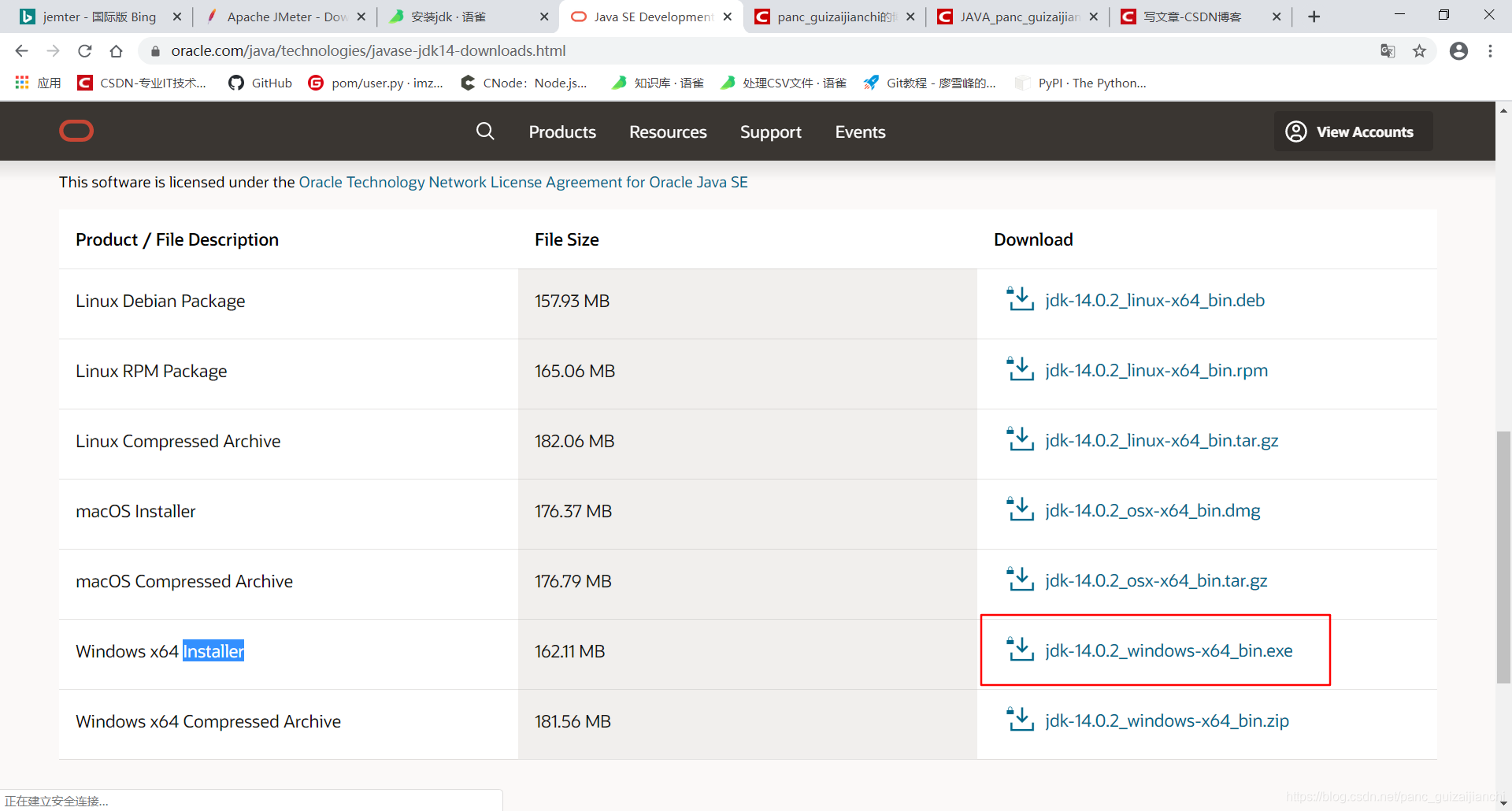Download jdk-14.0.2_windows-x64_bin.exe
This screenshot has width=1512, height=811.
(x=1169, y=650)
